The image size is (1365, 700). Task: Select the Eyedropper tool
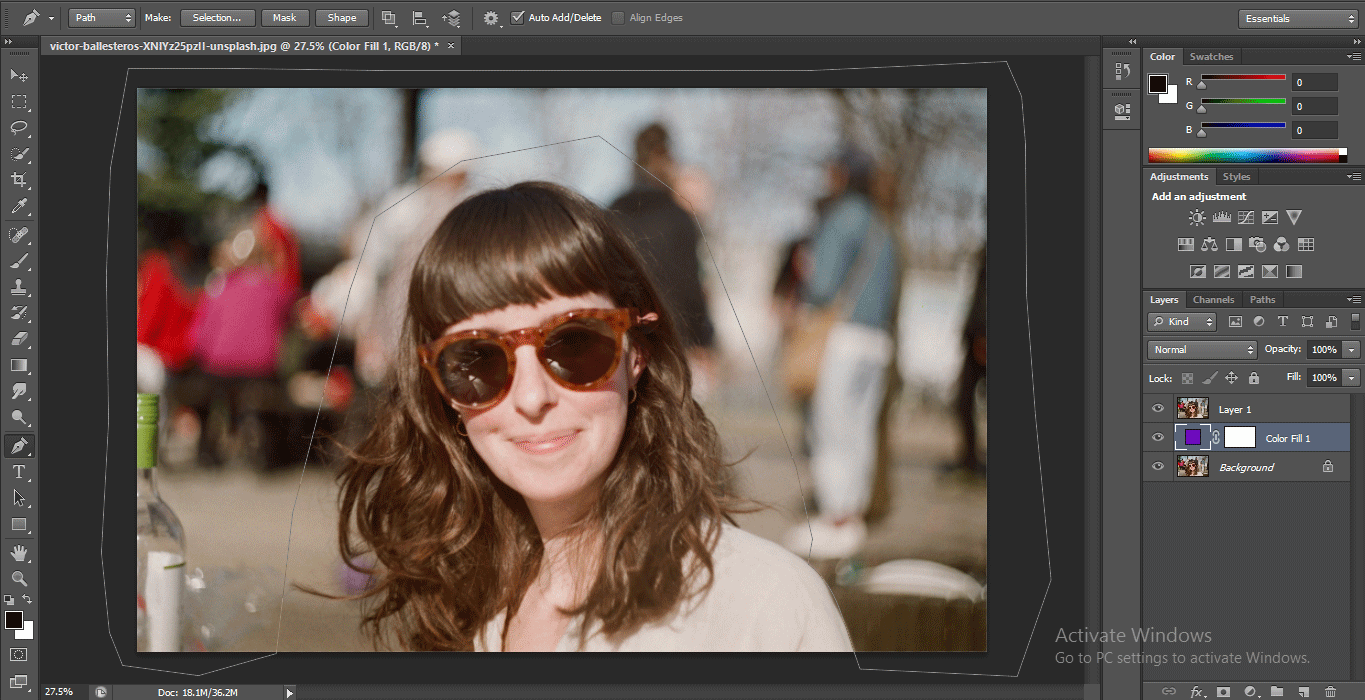pyautogui.click(x=19, y=207)
